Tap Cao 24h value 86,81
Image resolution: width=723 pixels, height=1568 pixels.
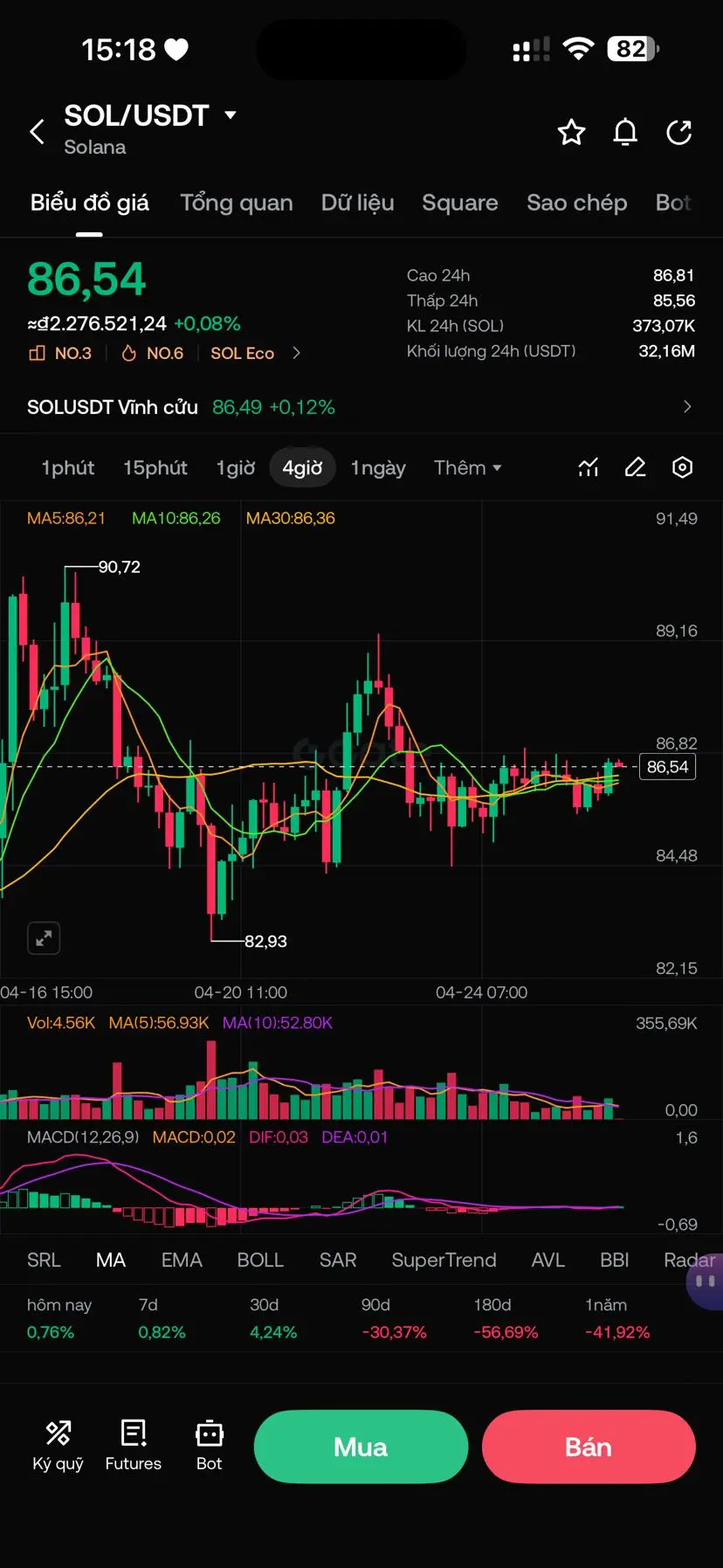673,275
